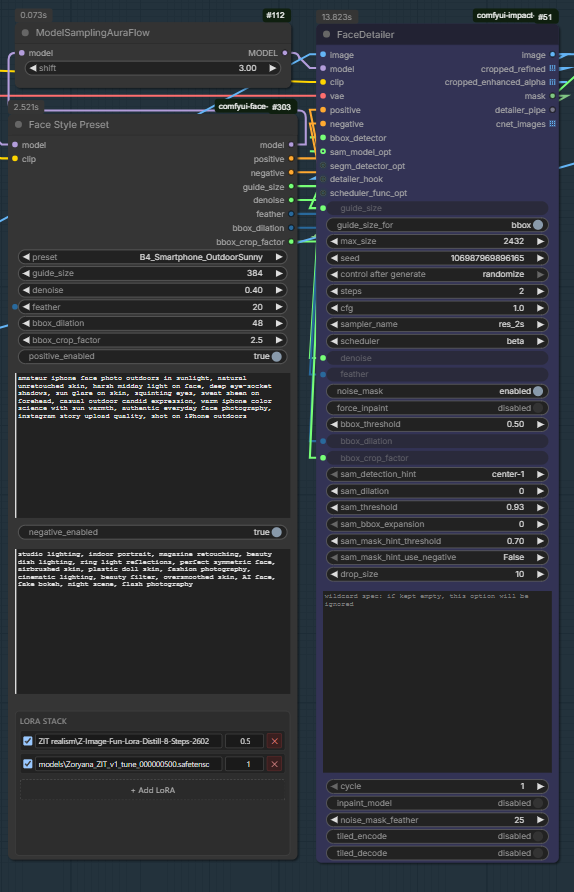
Task: Click the comfyui-face #303 node badge
Action: [x=255, y=106]
